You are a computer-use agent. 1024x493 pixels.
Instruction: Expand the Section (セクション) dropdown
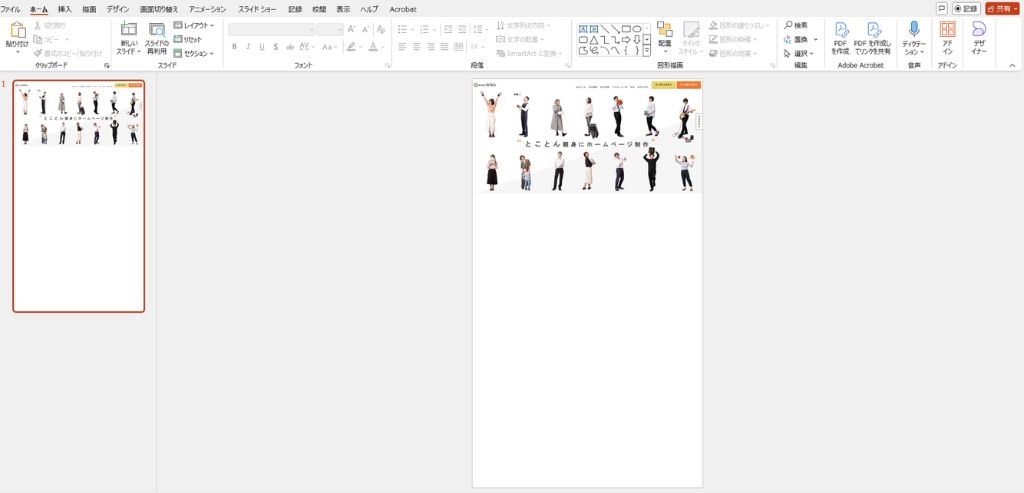point(194,53)
